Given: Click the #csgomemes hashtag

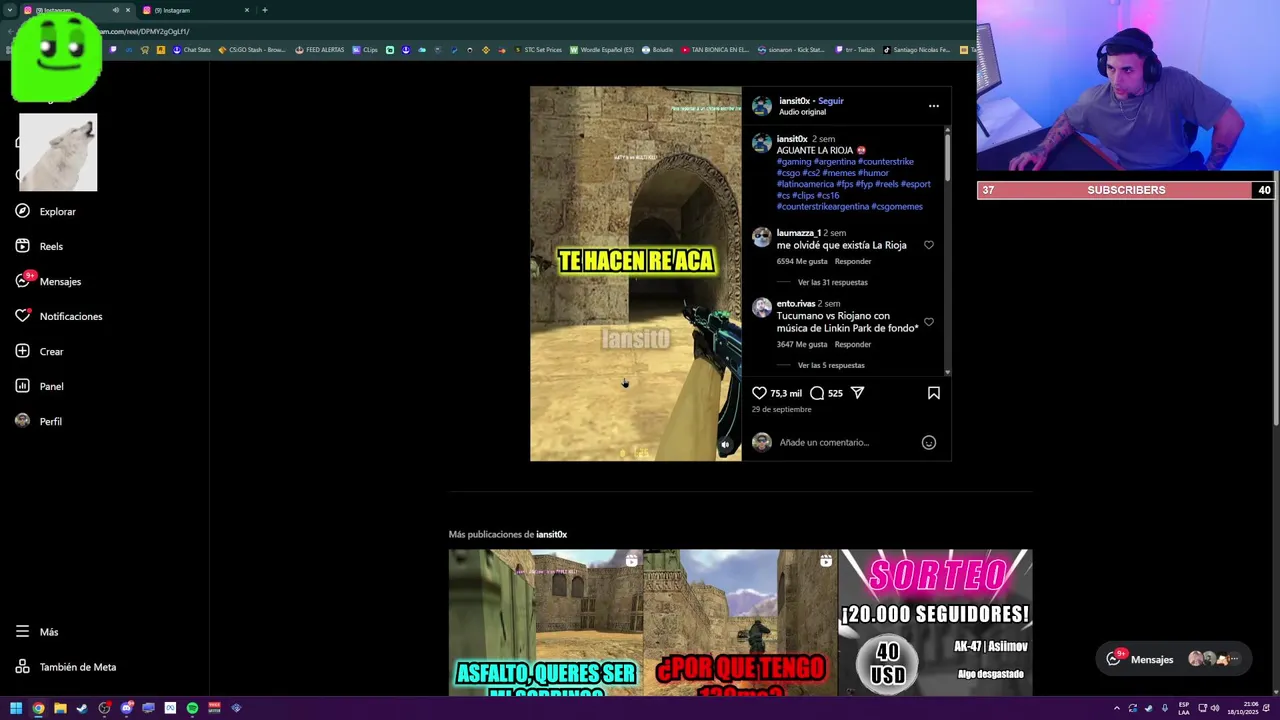Looking at the screenshot, I should pyautogui.click(x=897, y=207).
